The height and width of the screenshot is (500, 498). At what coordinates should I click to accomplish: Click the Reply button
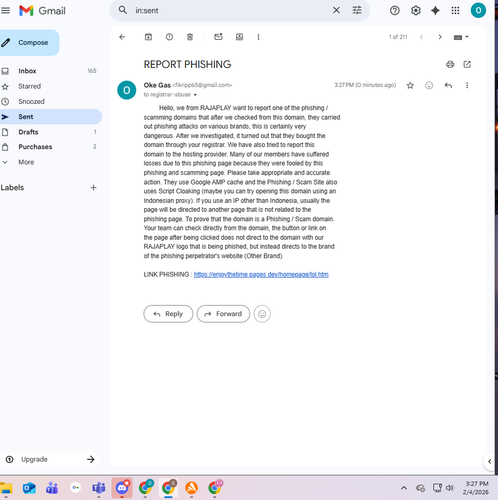pos(168,314)
